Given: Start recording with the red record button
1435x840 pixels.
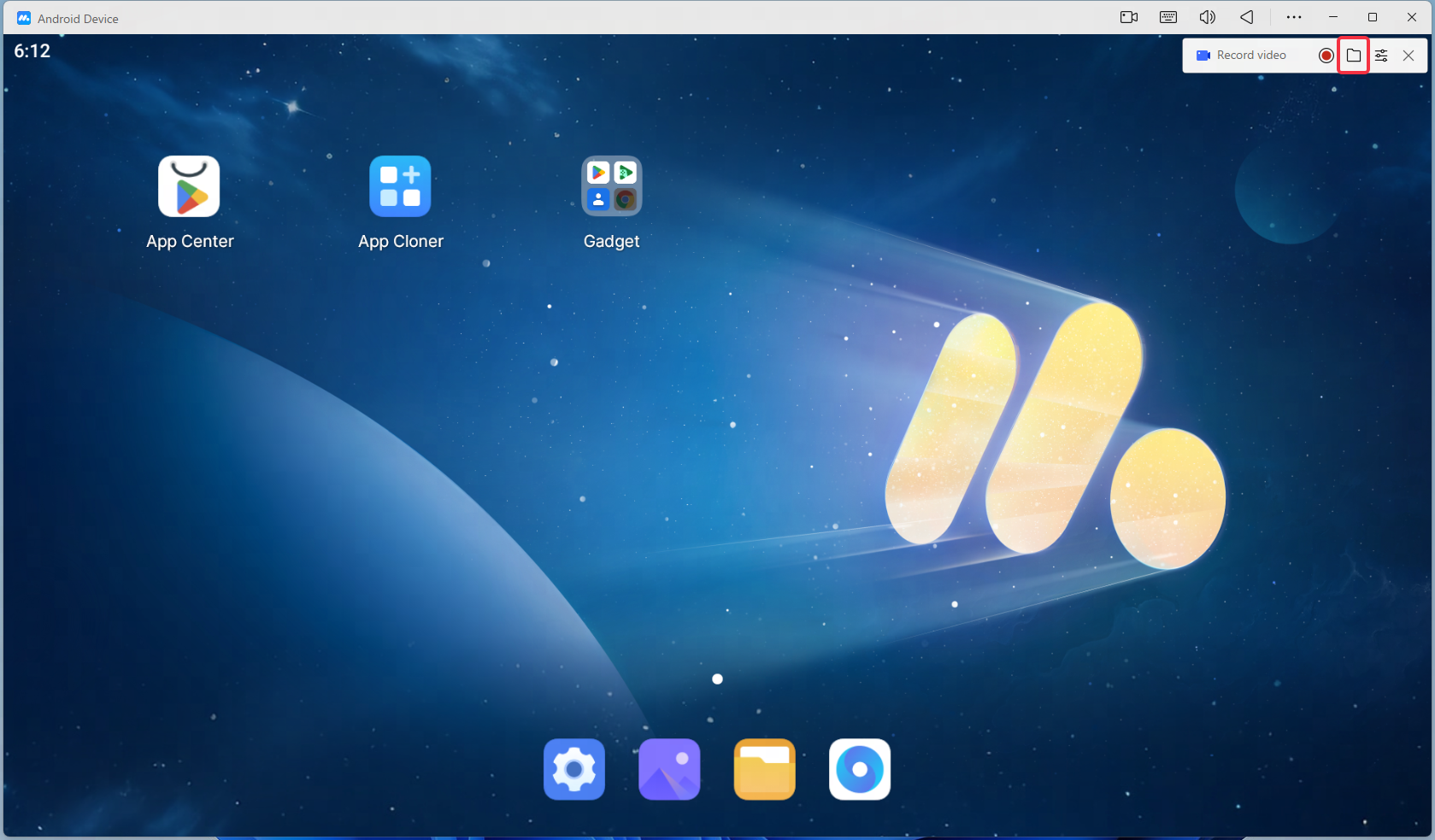Looking at the screenshot, I should (1326, 56).
